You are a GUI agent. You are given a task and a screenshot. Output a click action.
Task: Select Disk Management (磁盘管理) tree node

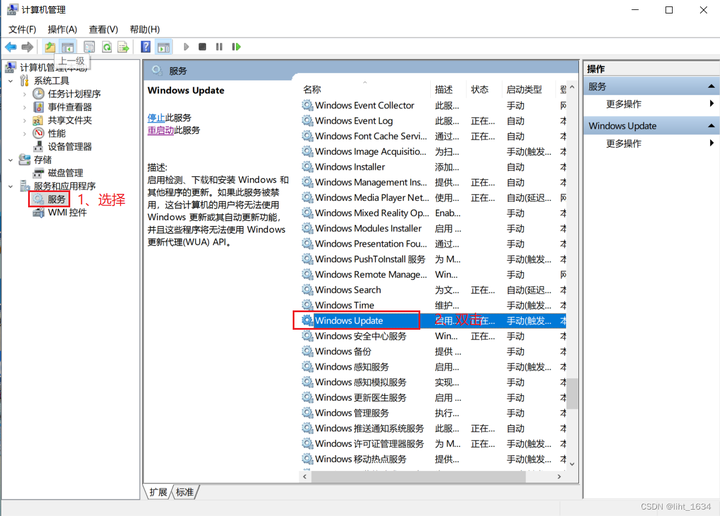pyautogui.click(x=65, y=173)
